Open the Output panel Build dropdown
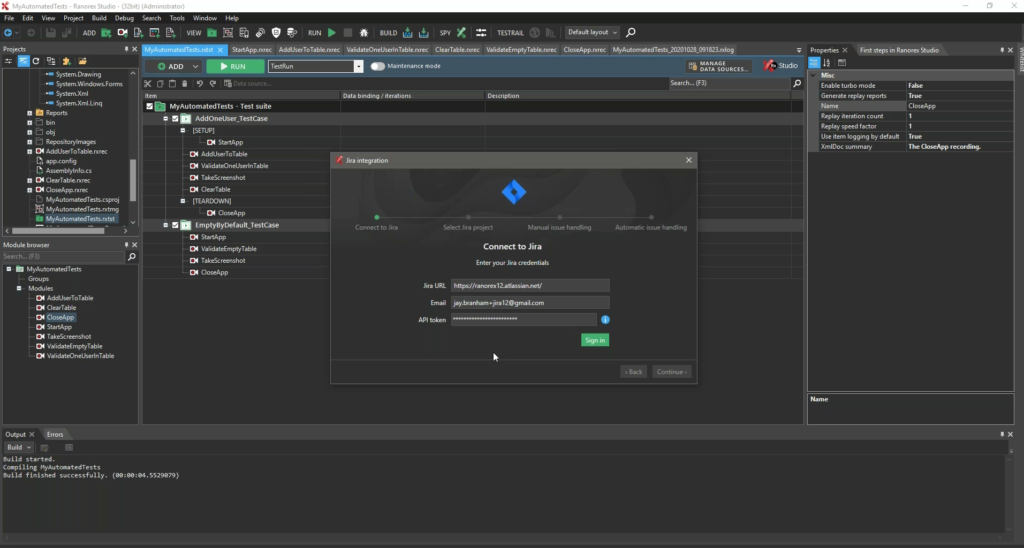Image resolution: width=1024 pixels, height=548 pixels. (18, 447)
